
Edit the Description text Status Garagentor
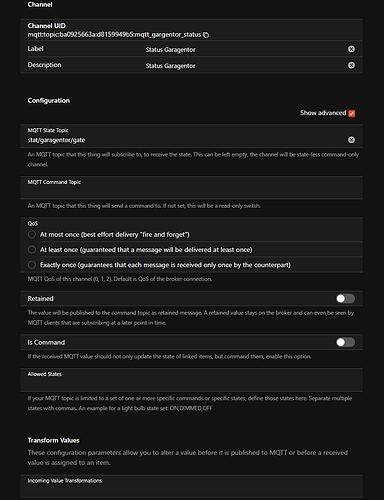tap(170, 66)
